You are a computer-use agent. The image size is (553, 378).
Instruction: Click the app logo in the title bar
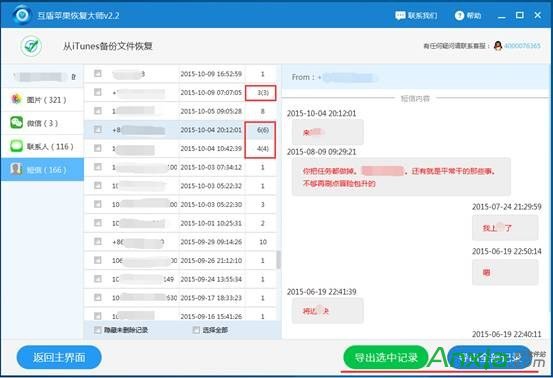click(x=22, y=15)
